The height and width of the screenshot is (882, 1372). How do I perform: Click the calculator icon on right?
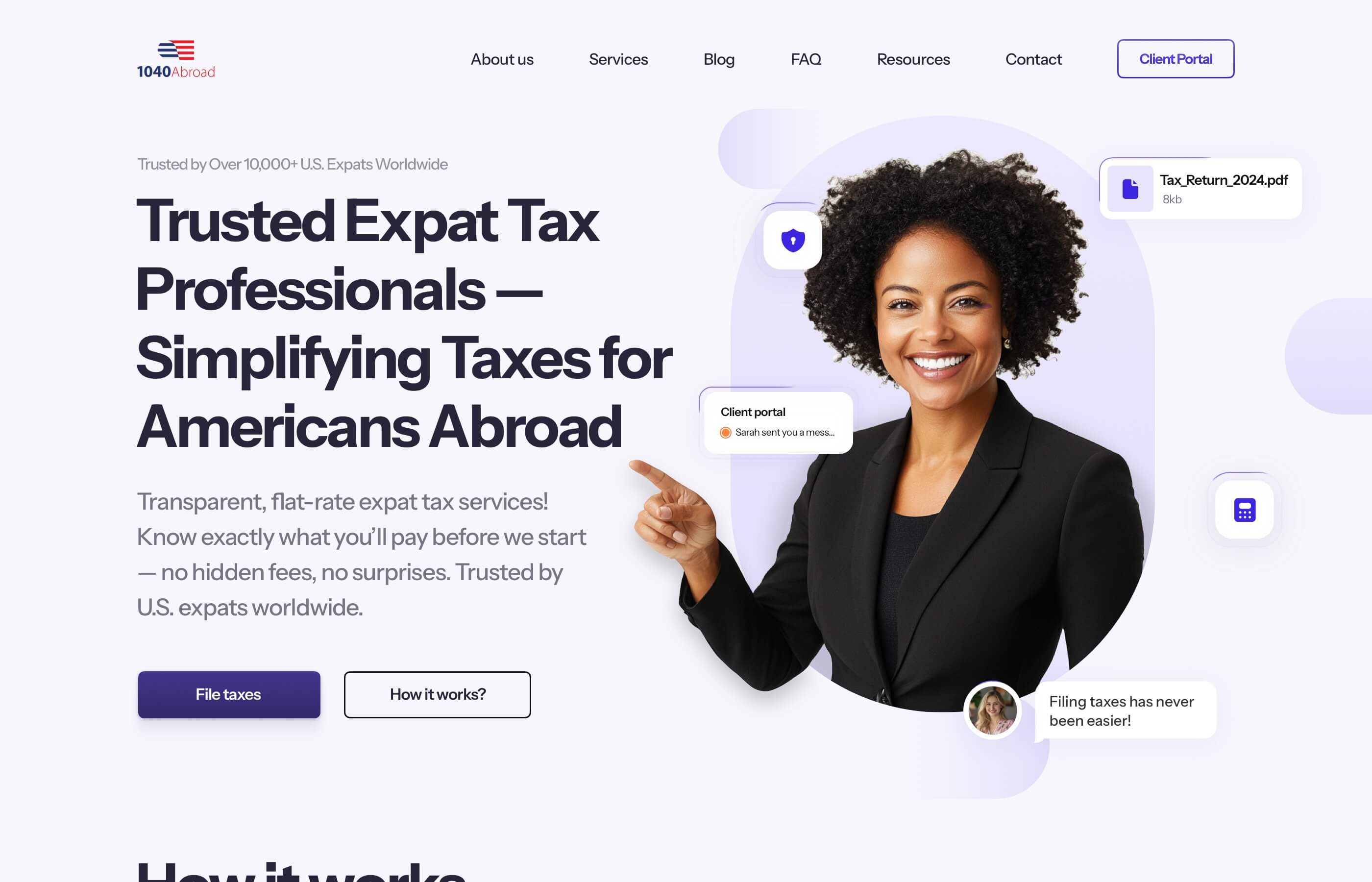tap(1244, 510)
